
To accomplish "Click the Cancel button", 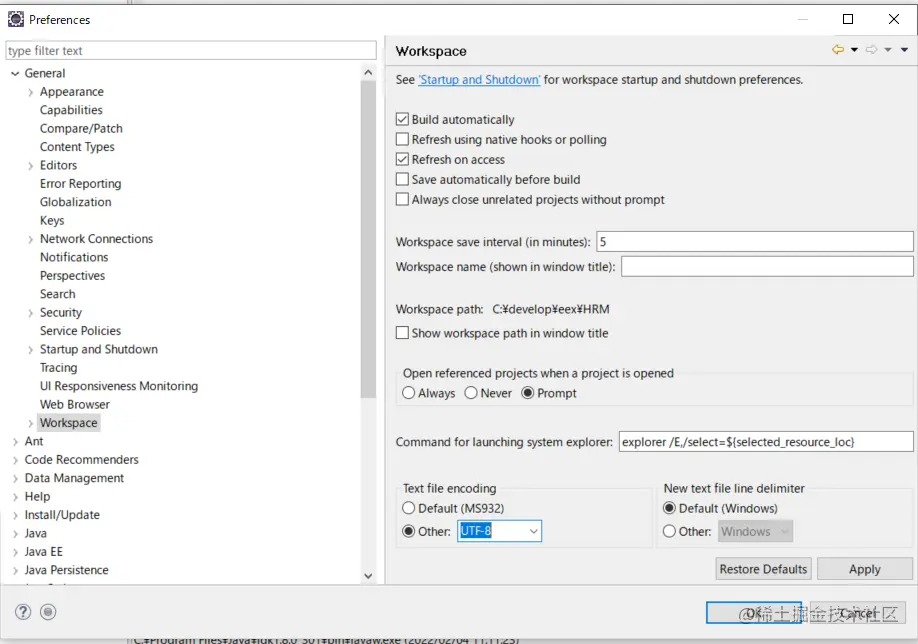I will click(857, 613).
